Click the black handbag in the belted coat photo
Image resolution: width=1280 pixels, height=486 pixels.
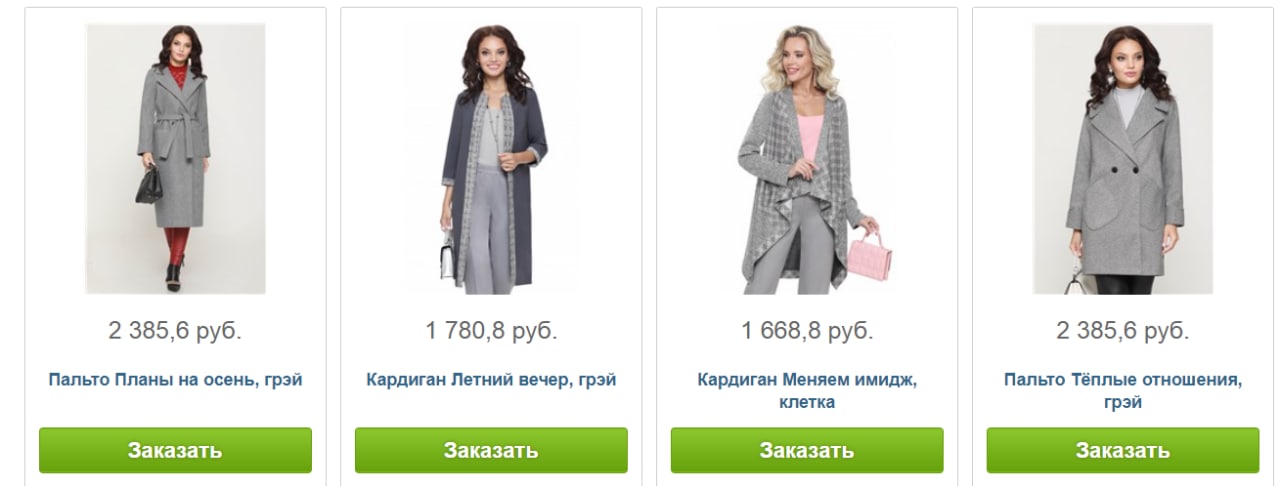coord(149,184)
